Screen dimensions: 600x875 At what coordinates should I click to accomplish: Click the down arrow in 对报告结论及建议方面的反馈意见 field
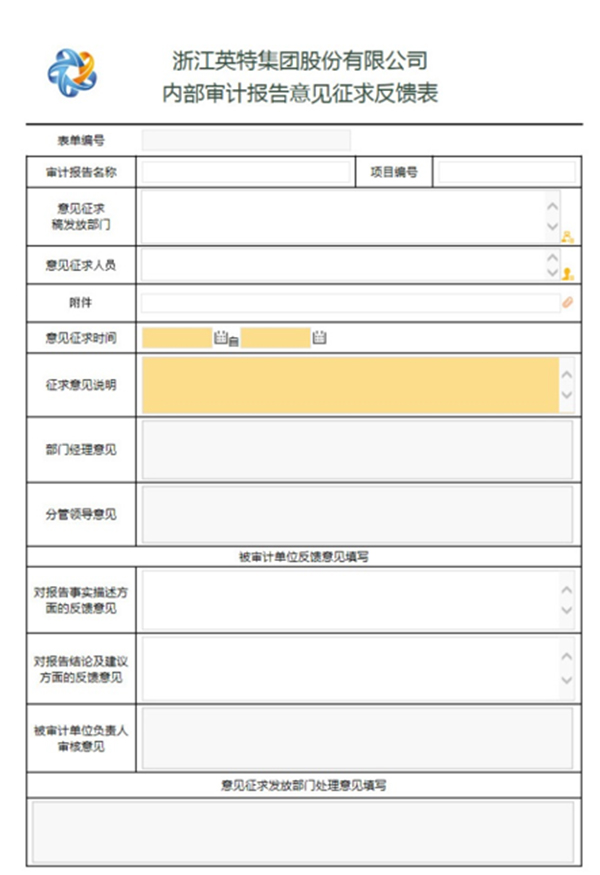coord(567,680)
